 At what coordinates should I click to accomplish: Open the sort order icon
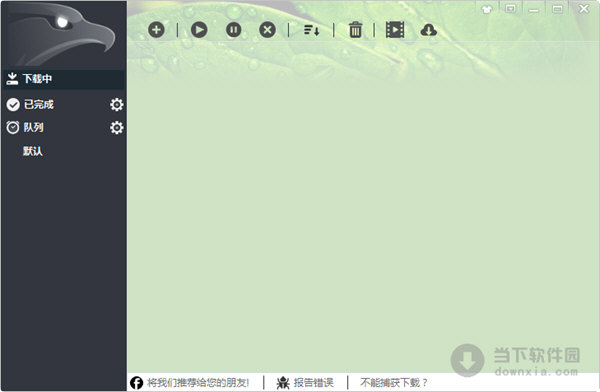(311, 30)
